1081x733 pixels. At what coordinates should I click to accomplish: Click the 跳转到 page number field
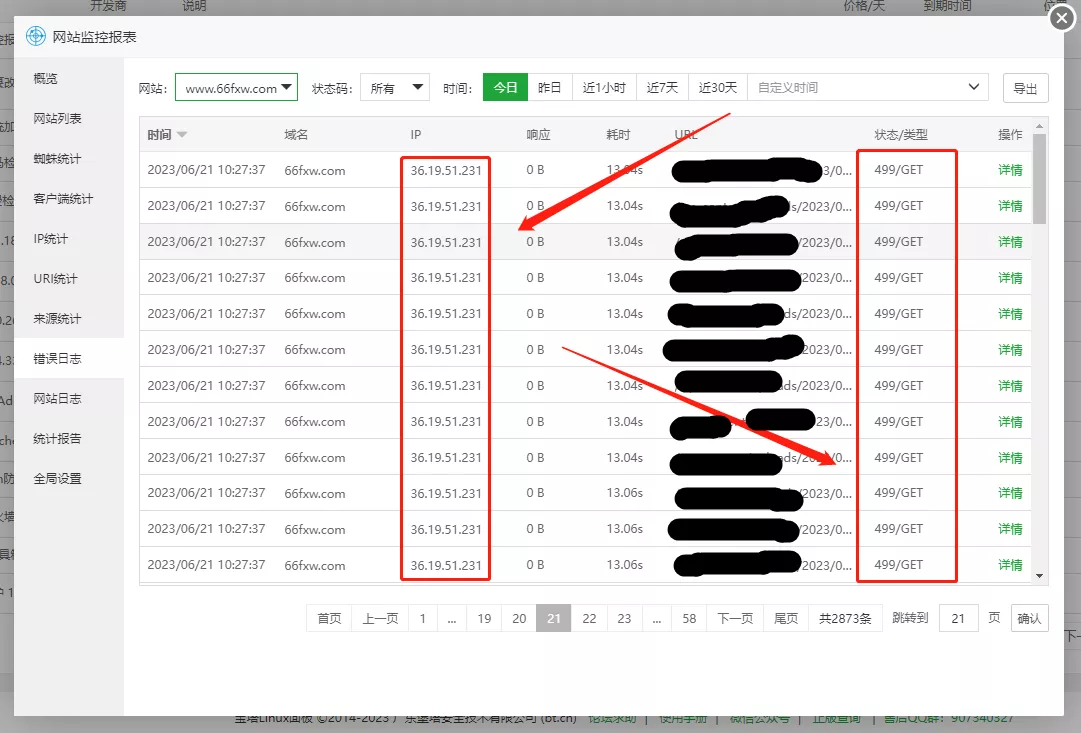[x=958, y=619]
